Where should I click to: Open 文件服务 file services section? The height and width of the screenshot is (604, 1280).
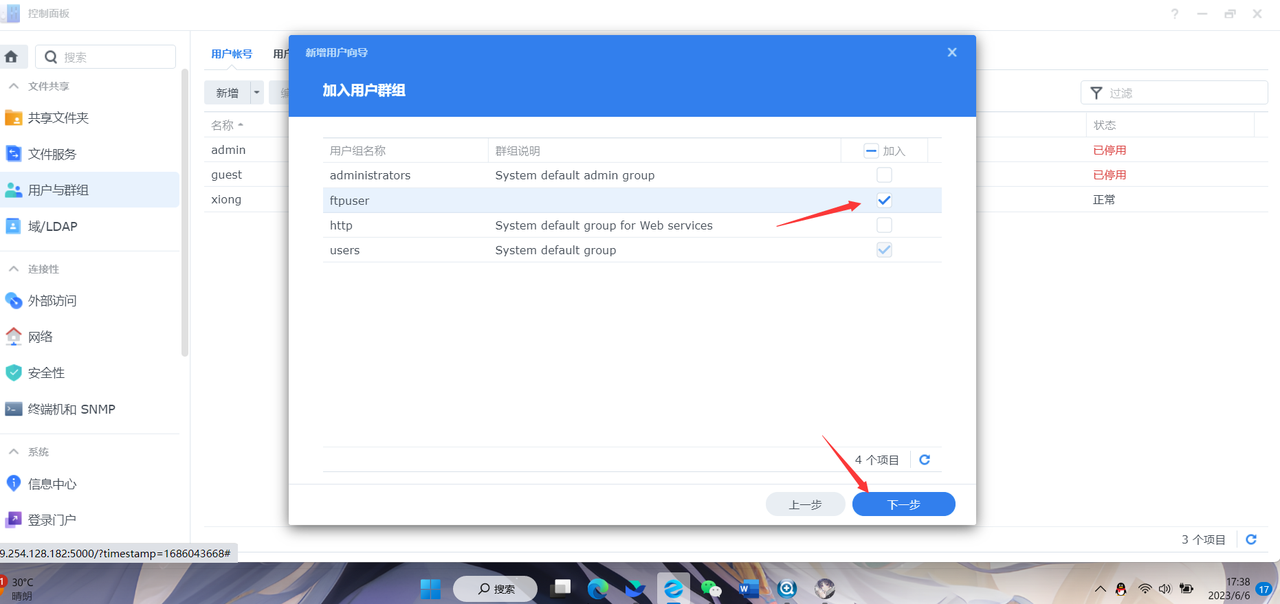click(52, 154)
